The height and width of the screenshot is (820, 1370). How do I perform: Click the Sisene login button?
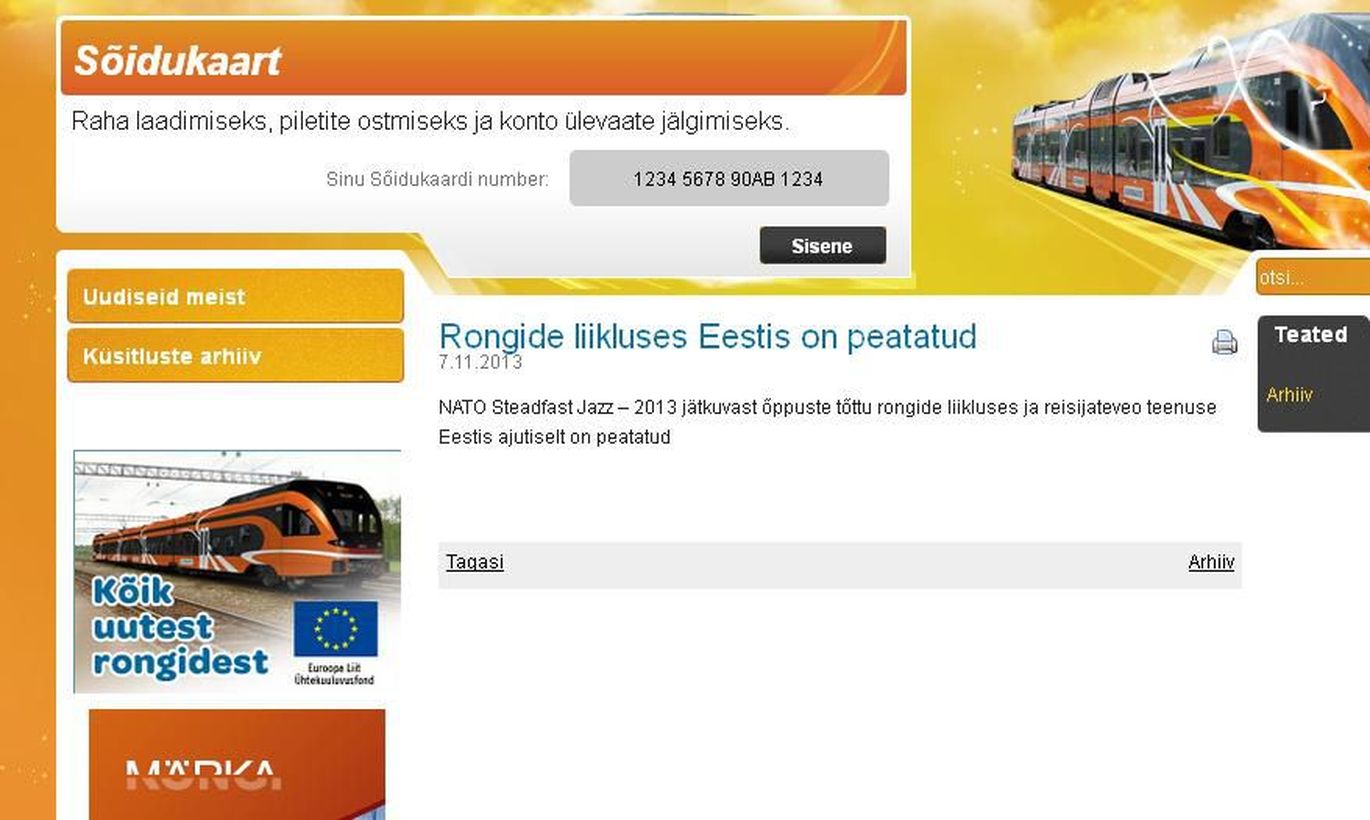tap(822, 246)
